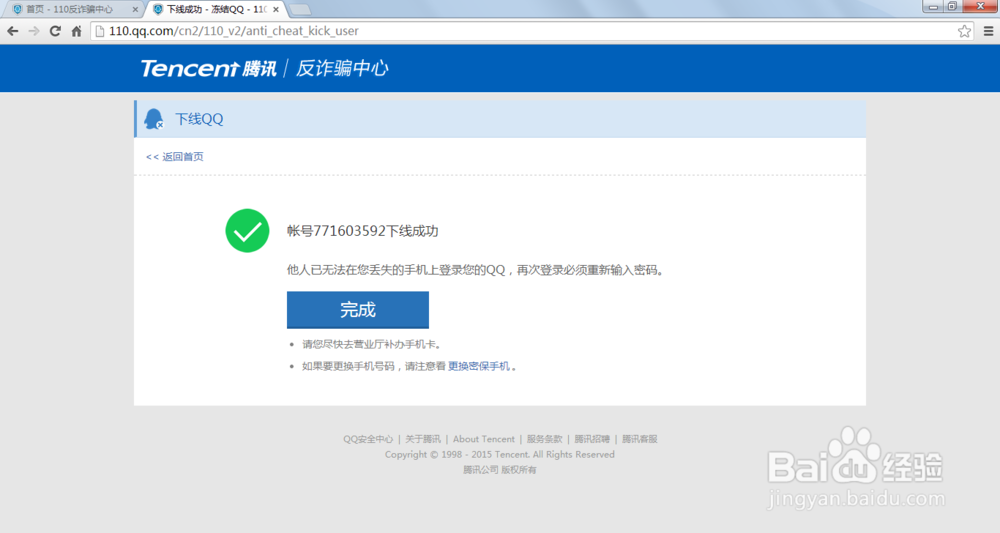This screenshot has width=1000, height=533.
Task: Open 腾讯招聘 footer link
Action: (592, 439)
